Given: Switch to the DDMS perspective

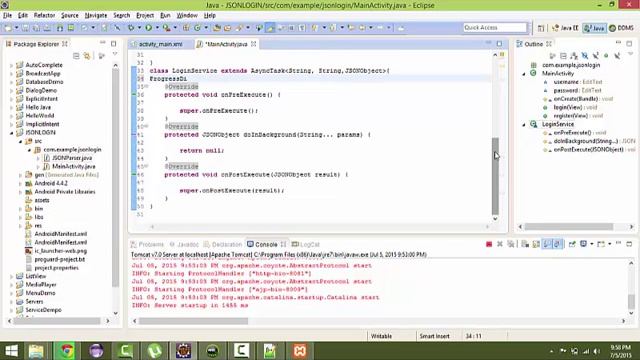Looking at the screenshot, I should (x=622, y=28).
